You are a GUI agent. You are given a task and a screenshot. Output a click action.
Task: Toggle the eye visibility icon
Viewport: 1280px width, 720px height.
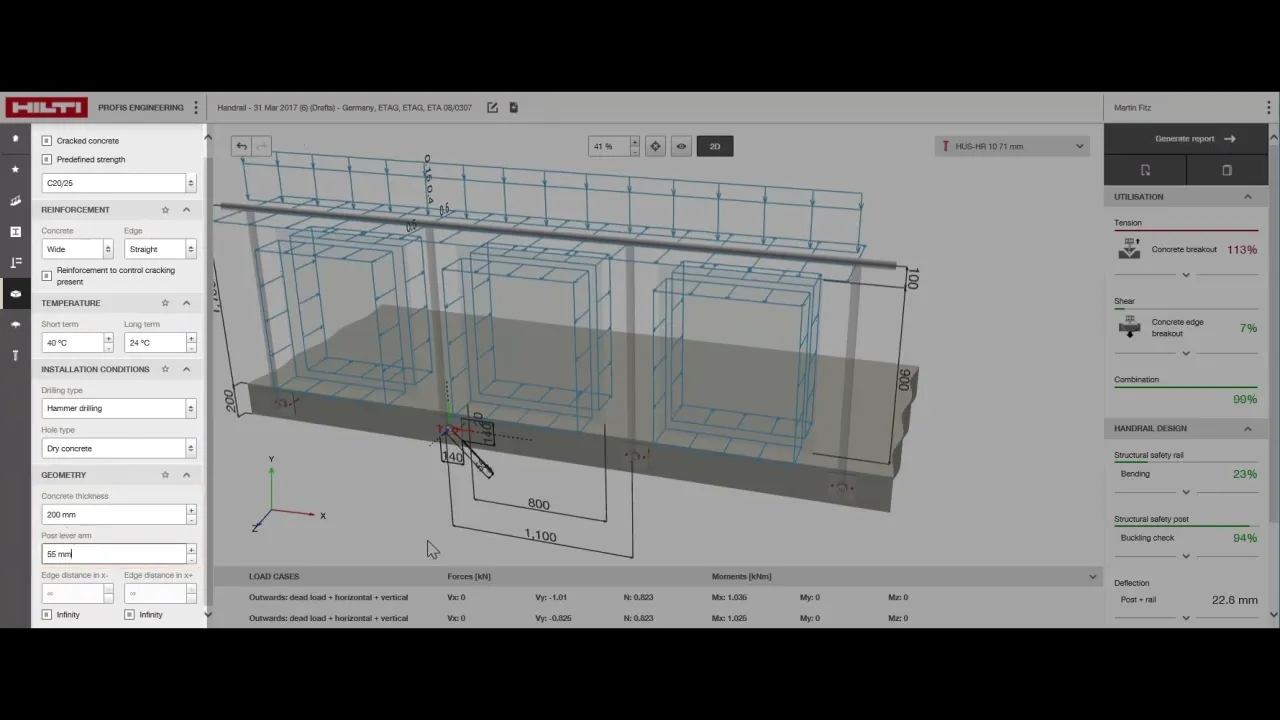pyautogui.click(x=681, y=146)
